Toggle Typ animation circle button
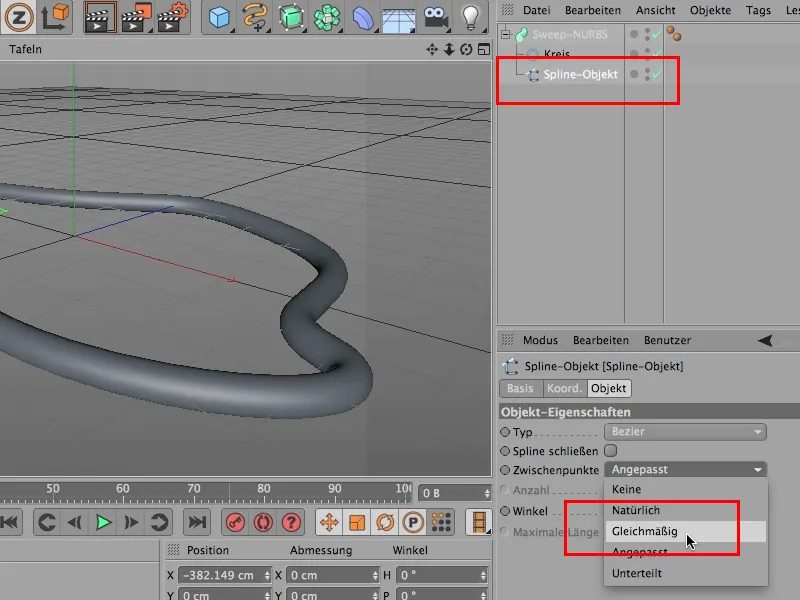Image resolution: width=800 pixels, height=600 pixels. (505, 432)
